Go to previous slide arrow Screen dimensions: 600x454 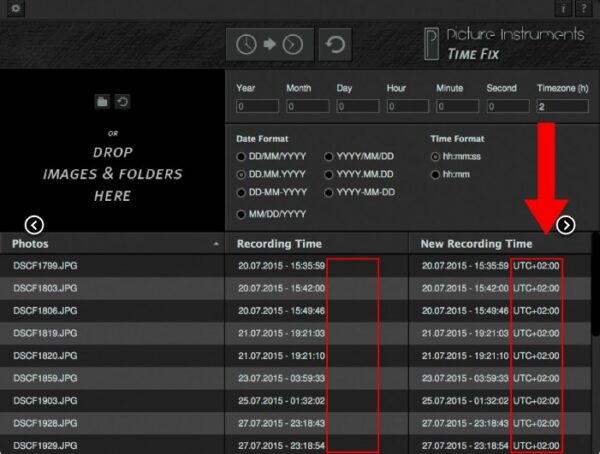(x=34, y=225)
